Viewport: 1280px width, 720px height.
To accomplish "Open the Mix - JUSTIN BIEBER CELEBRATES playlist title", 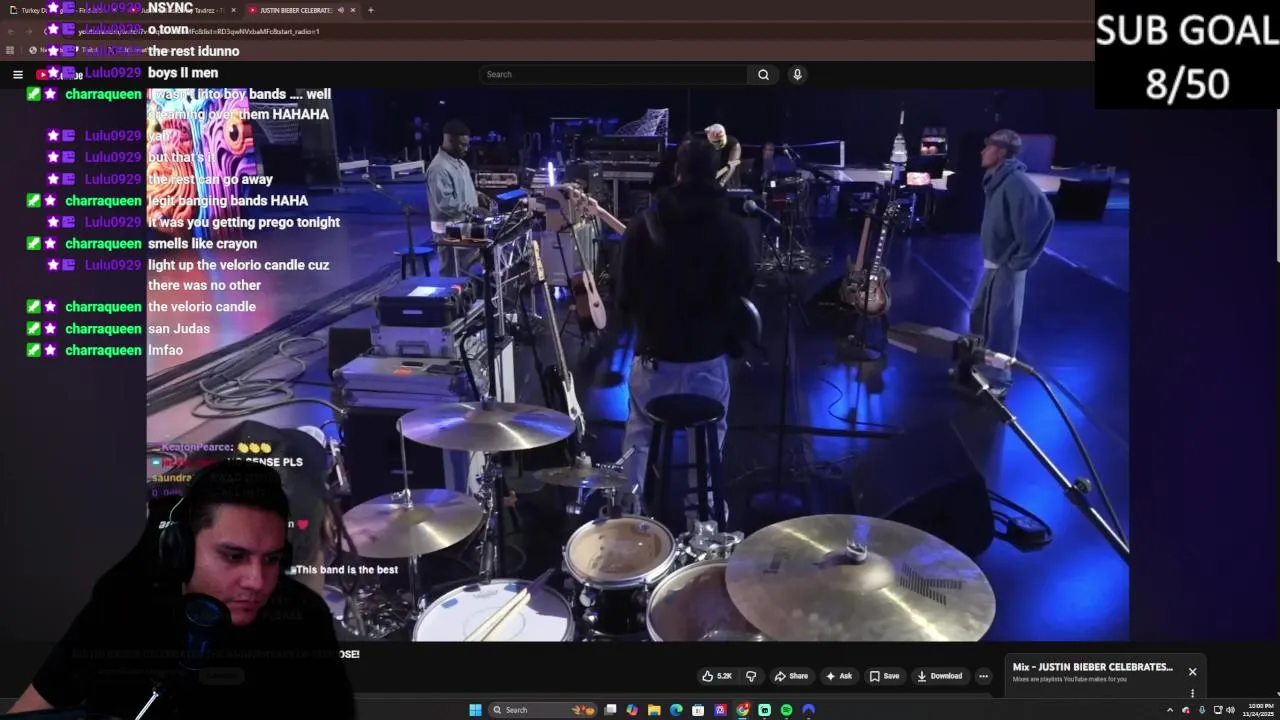I will click(1092, 667).
